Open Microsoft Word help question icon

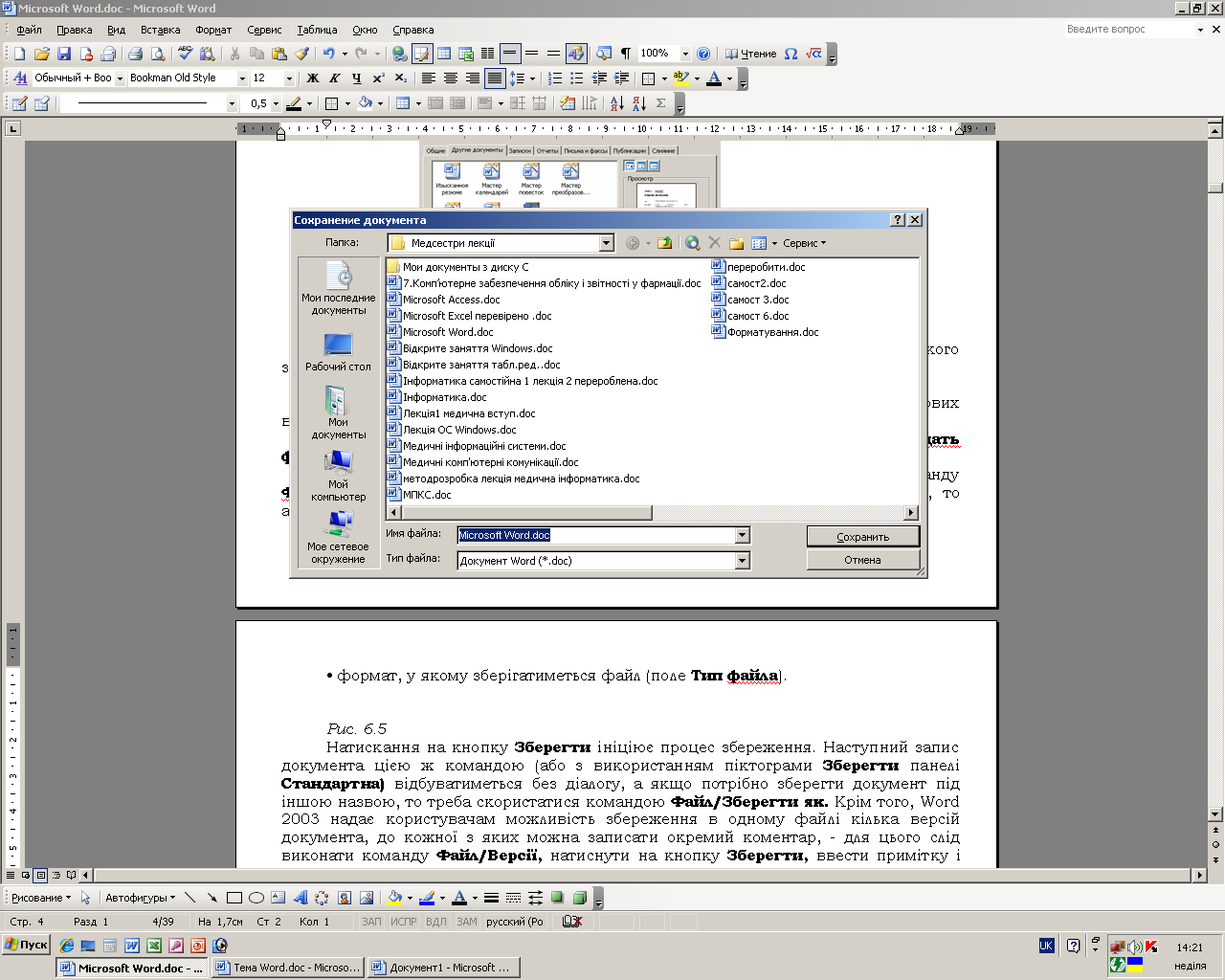[703, 54]
